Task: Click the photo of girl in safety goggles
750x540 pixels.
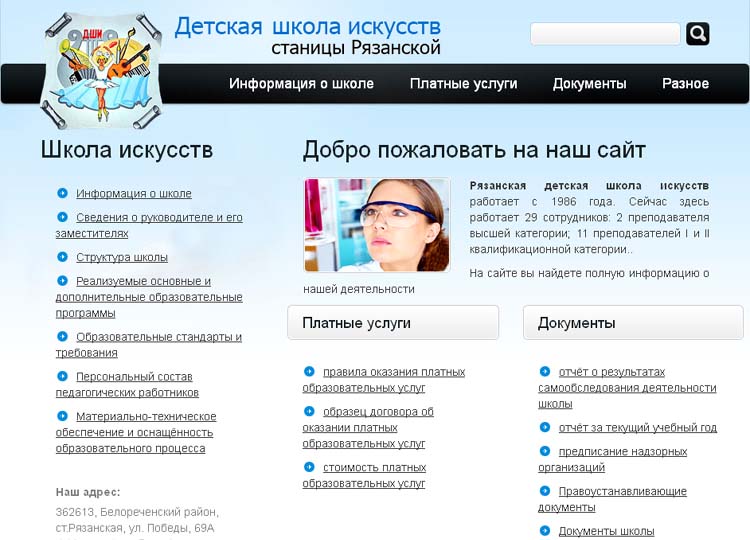Action: (377, 225)
